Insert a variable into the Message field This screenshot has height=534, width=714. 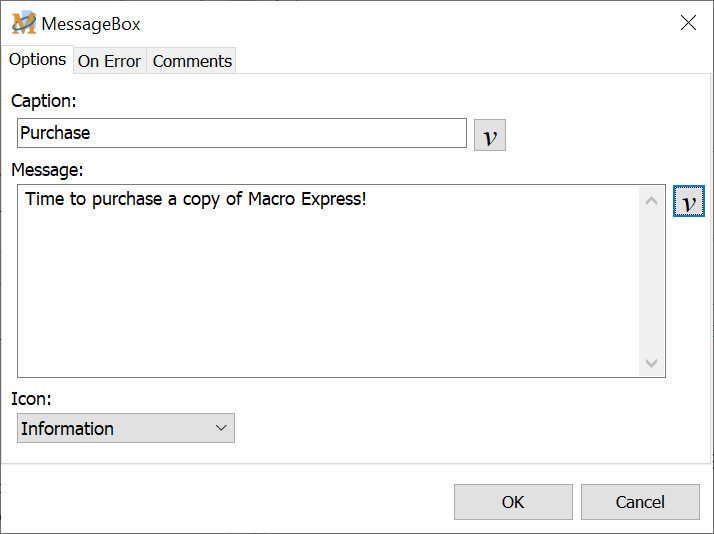[x=688, y=201]
